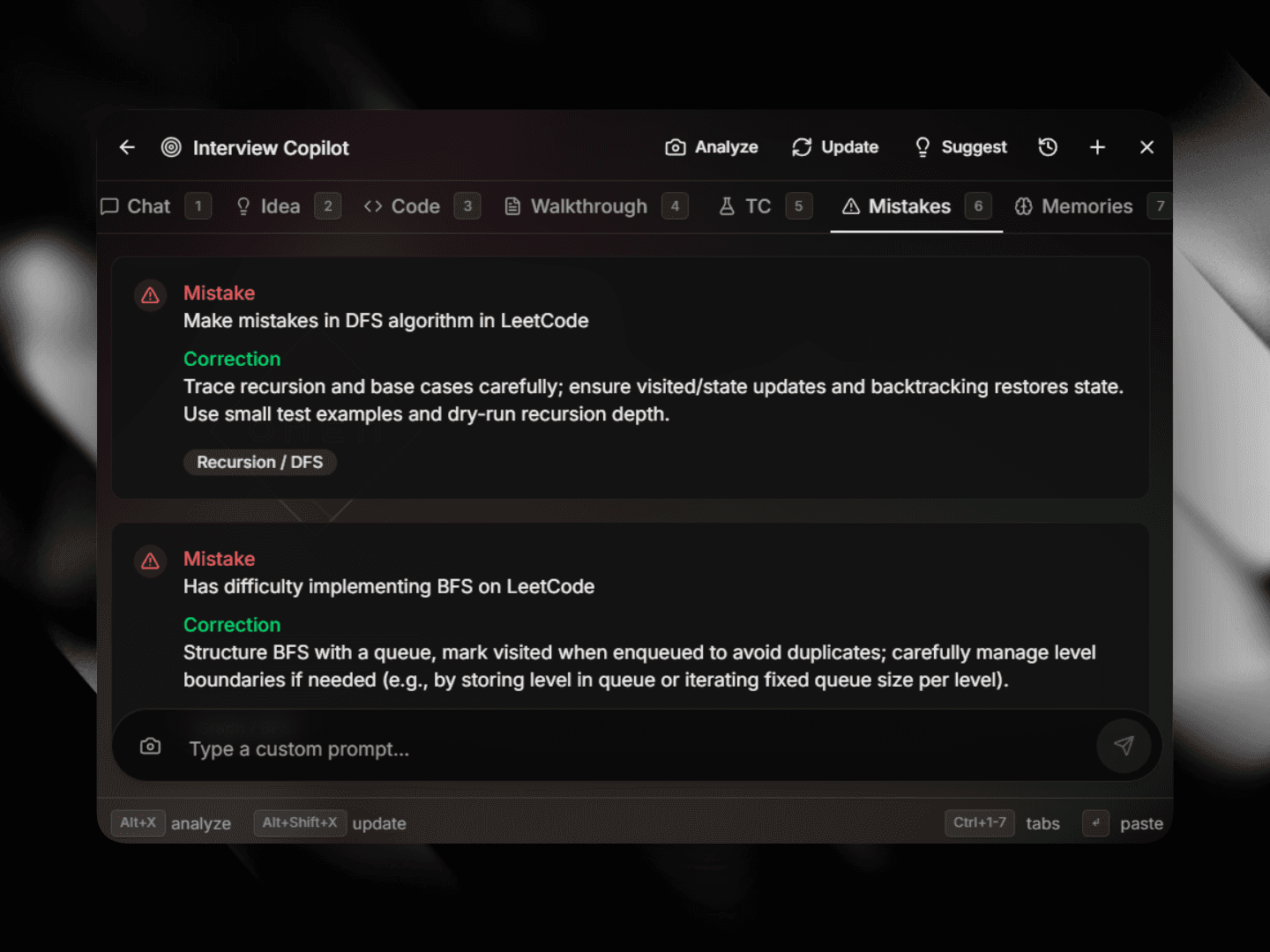Image resolution: width=1270 pixels, height=952 pixels.
Task: Click the Update button
Action: pyautogui.click(x=835, y=147)
